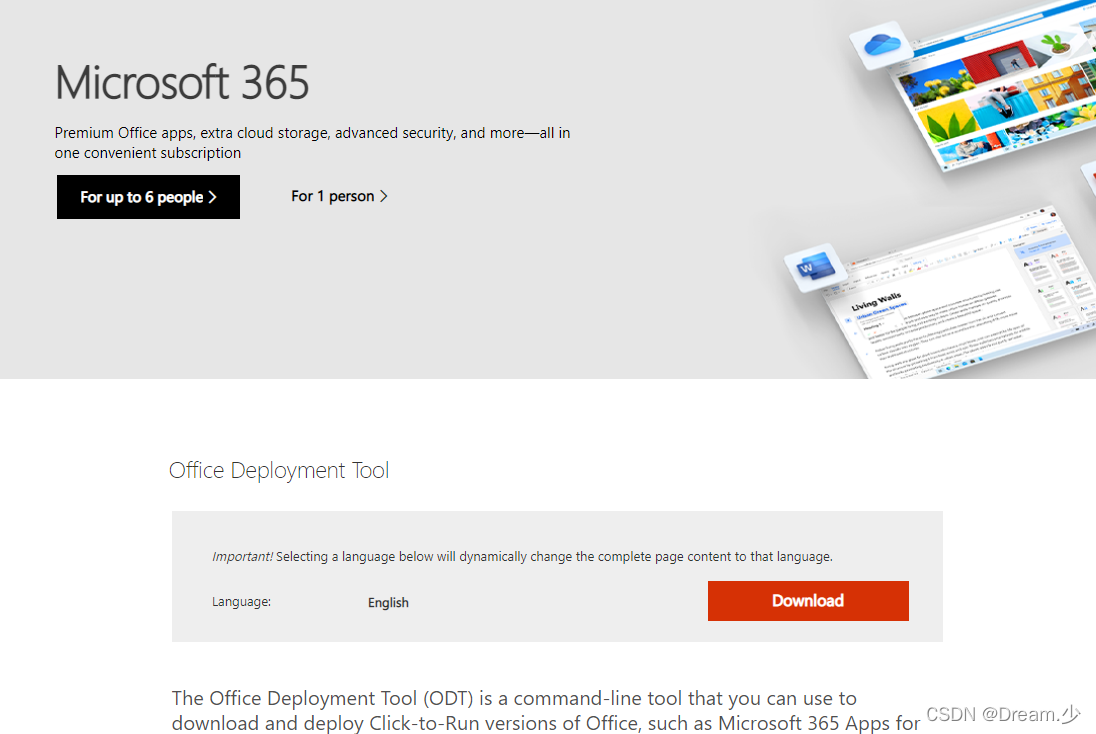Click the Word app icon

(x=816, y=267)
